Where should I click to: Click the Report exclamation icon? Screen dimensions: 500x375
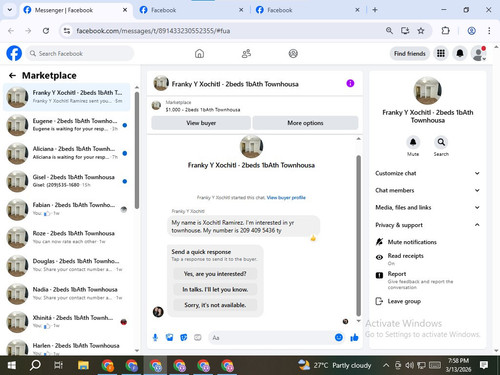379,275
